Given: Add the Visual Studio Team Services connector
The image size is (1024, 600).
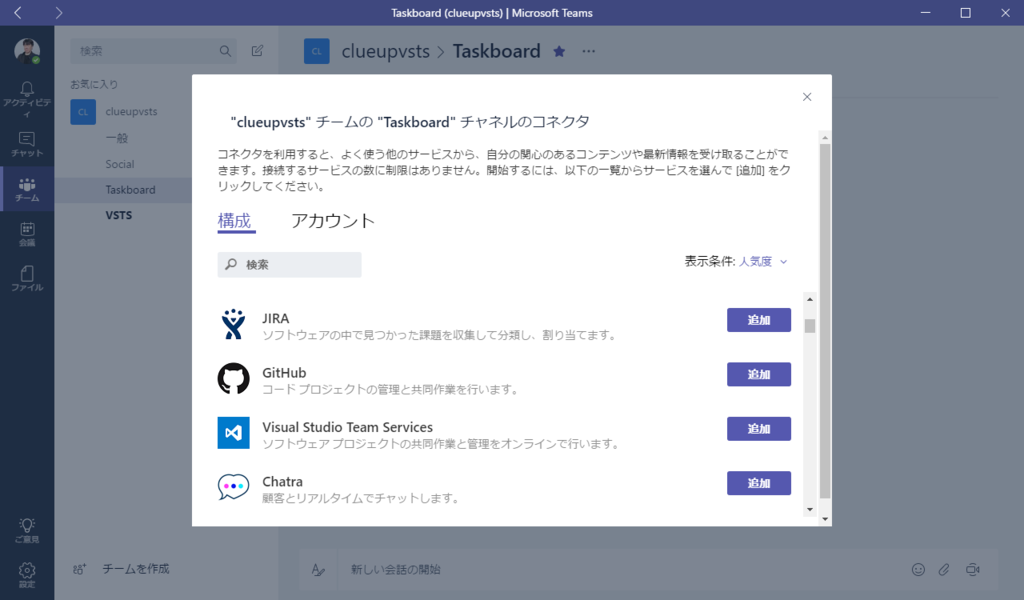Looking at the screenshot, I should coord(759,429).
